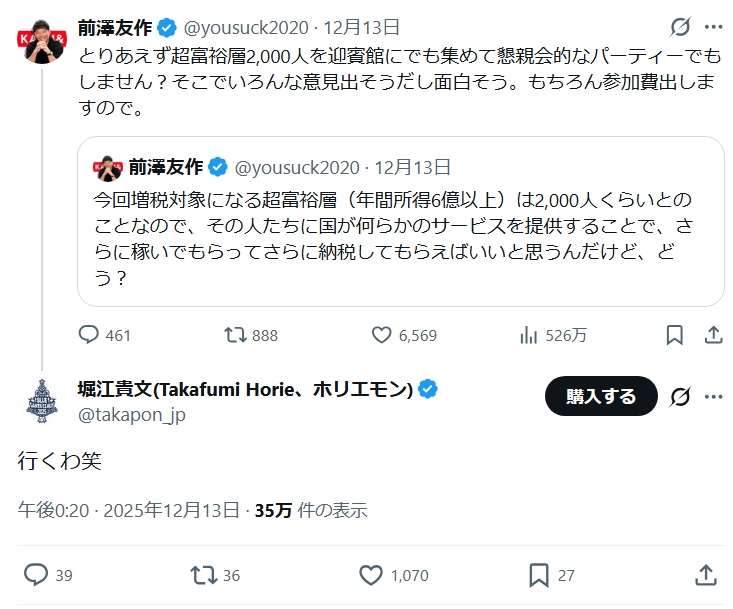Retweet 堀江貴文's post showing 36
The width and height of the screenshot is (733, 609).
point(204,575)
